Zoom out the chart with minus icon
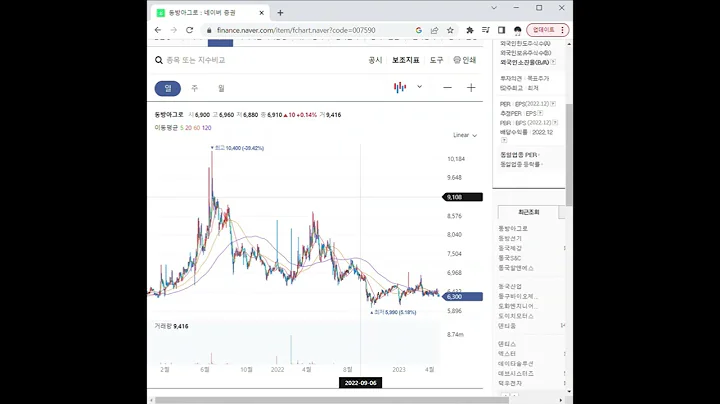 click(447, 88)
